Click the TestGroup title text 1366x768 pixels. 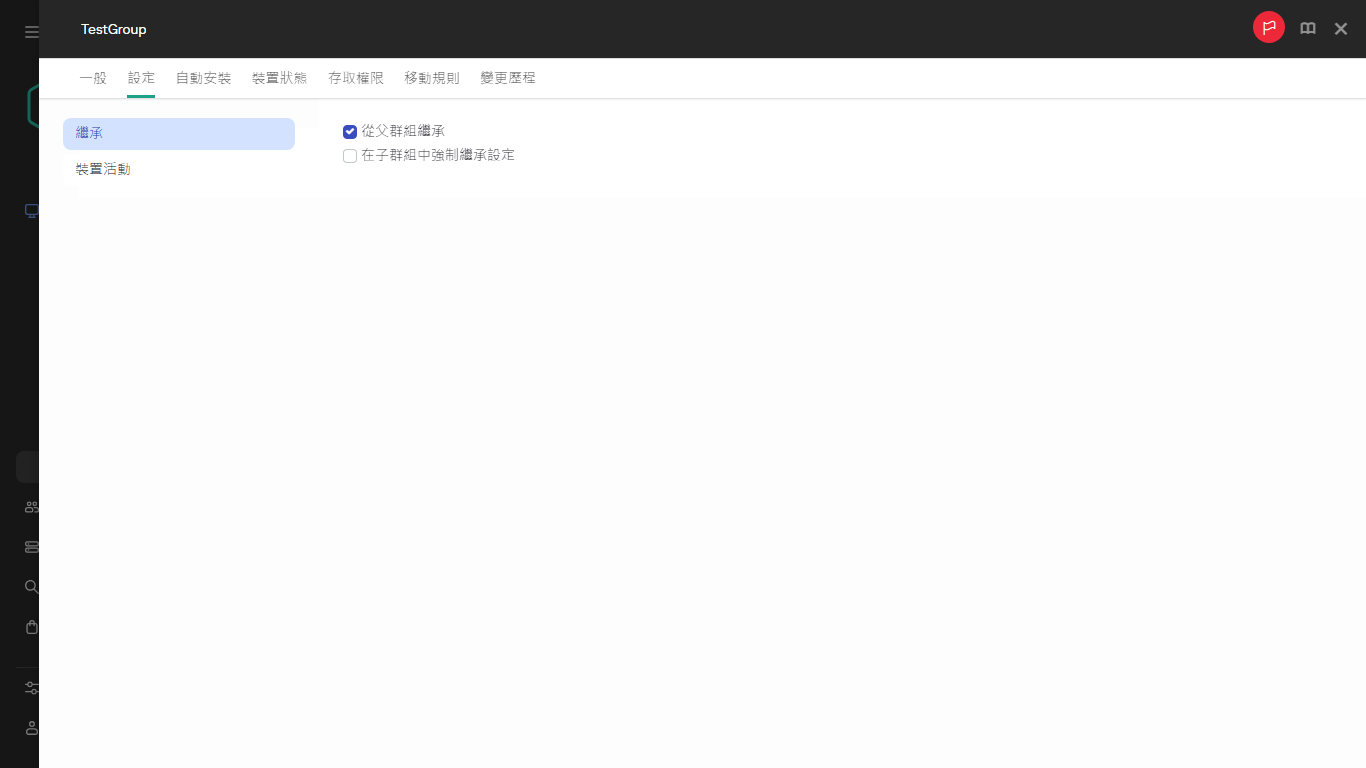click(x=113, y=29)
